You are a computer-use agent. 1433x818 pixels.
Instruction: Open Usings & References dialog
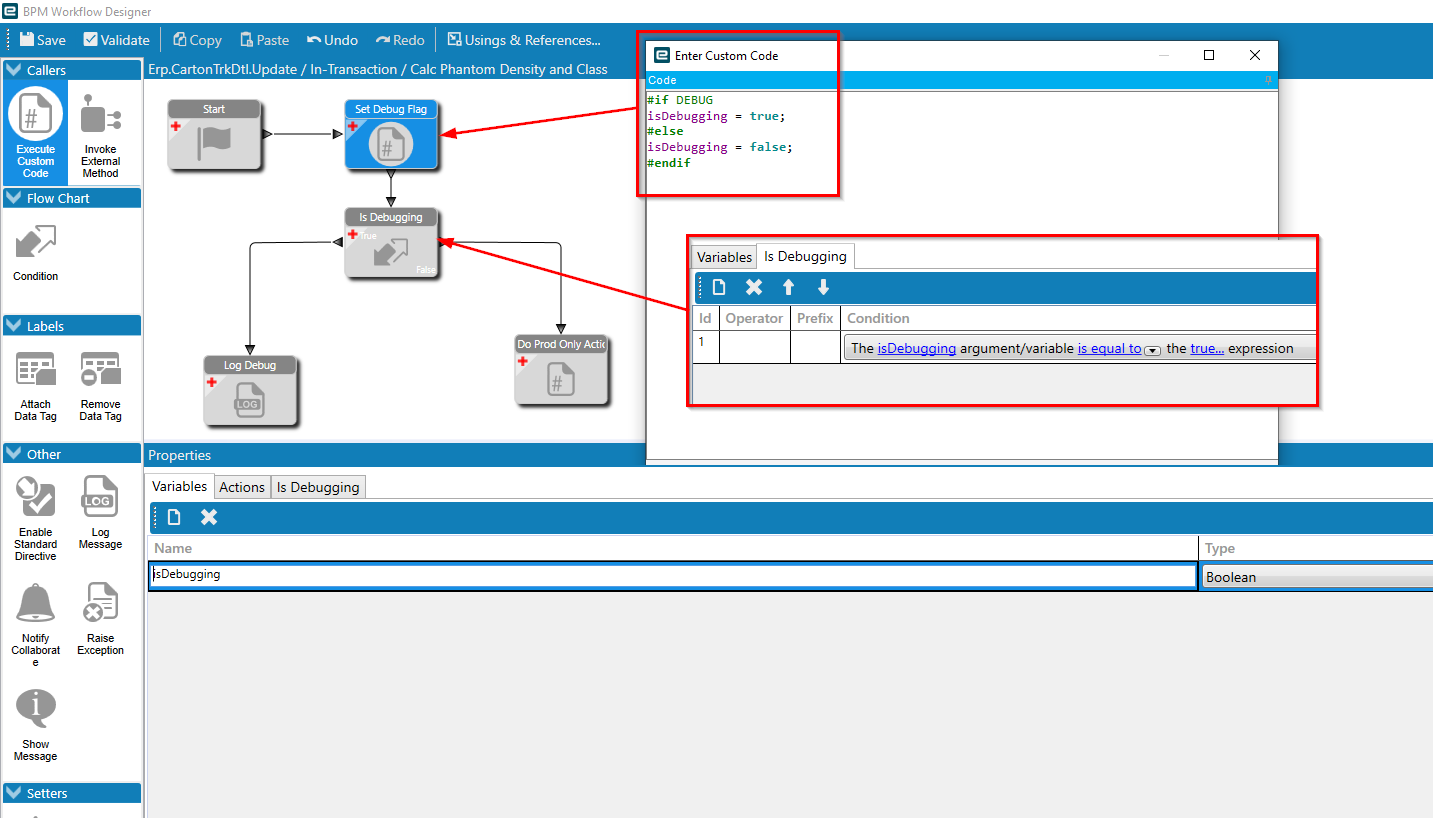[524, 40]
